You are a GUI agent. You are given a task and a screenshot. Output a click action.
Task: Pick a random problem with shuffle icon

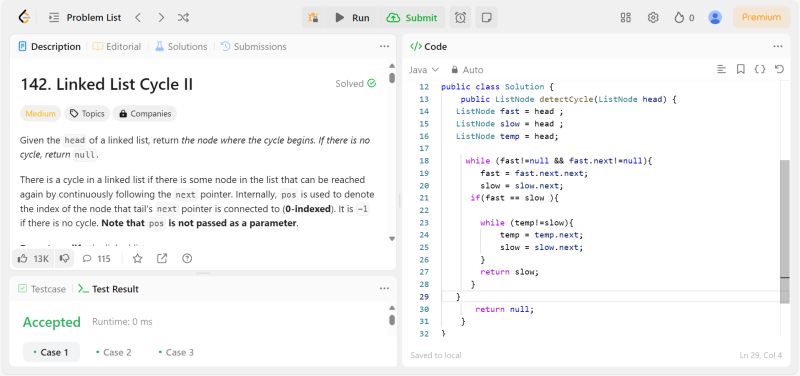(x=183, y=17)
